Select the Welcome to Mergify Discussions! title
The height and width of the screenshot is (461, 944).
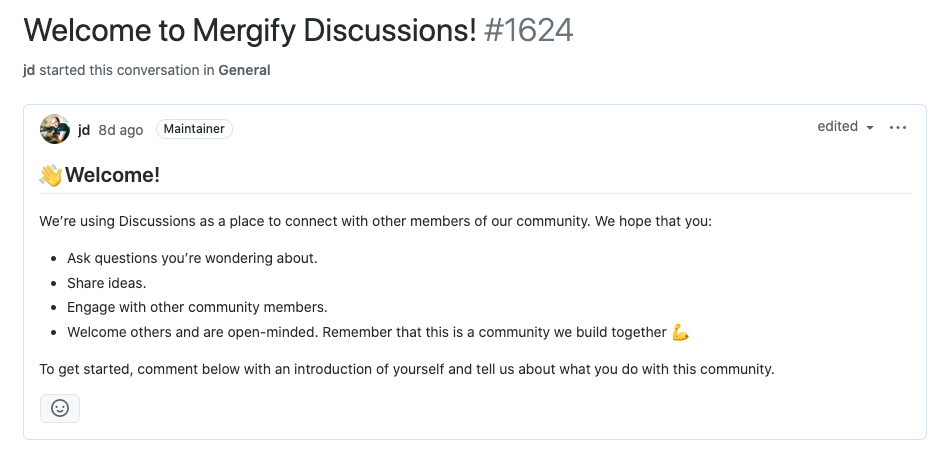pos(250,31)
